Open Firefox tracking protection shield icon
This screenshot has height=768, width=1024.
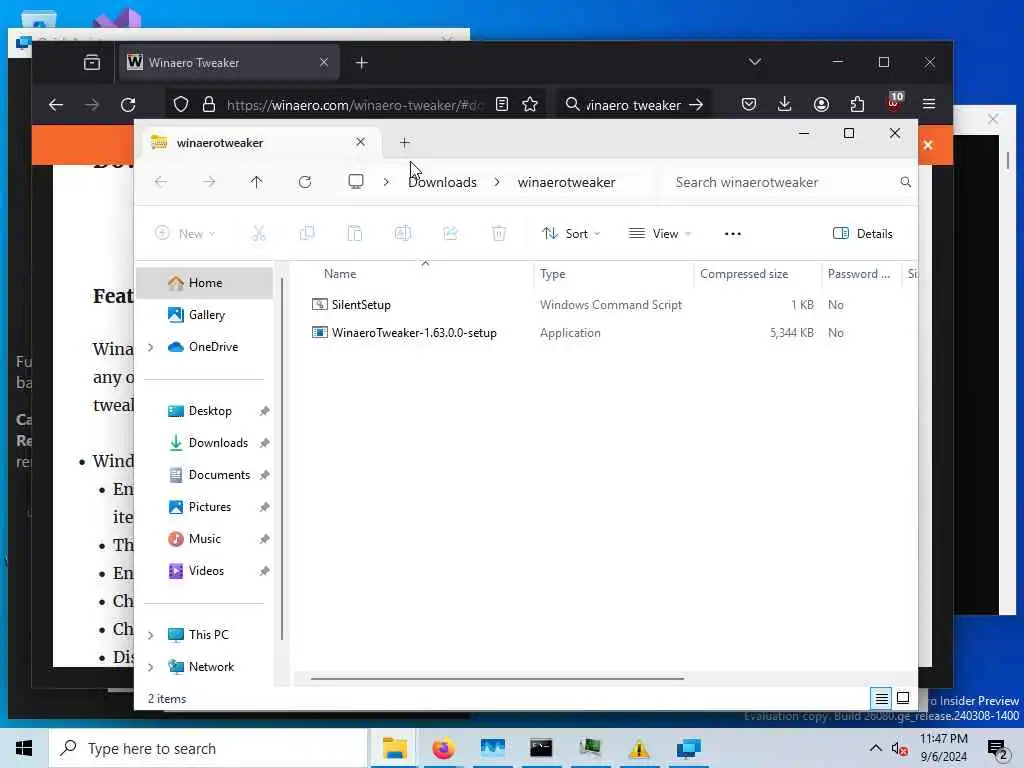[181, 104]
